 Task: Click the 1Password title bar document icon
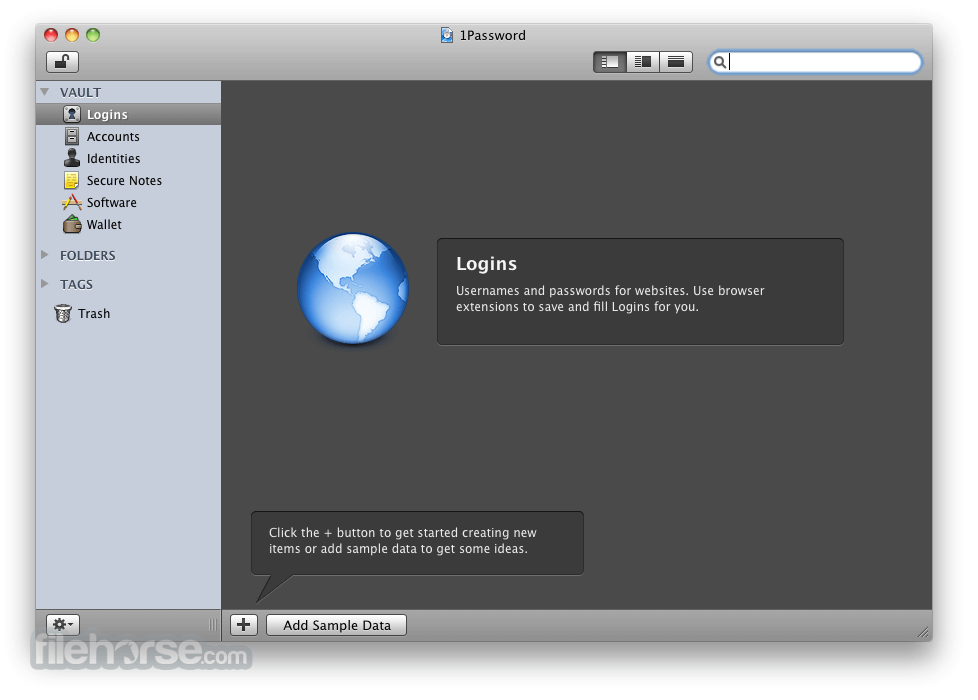click(447, 35)
